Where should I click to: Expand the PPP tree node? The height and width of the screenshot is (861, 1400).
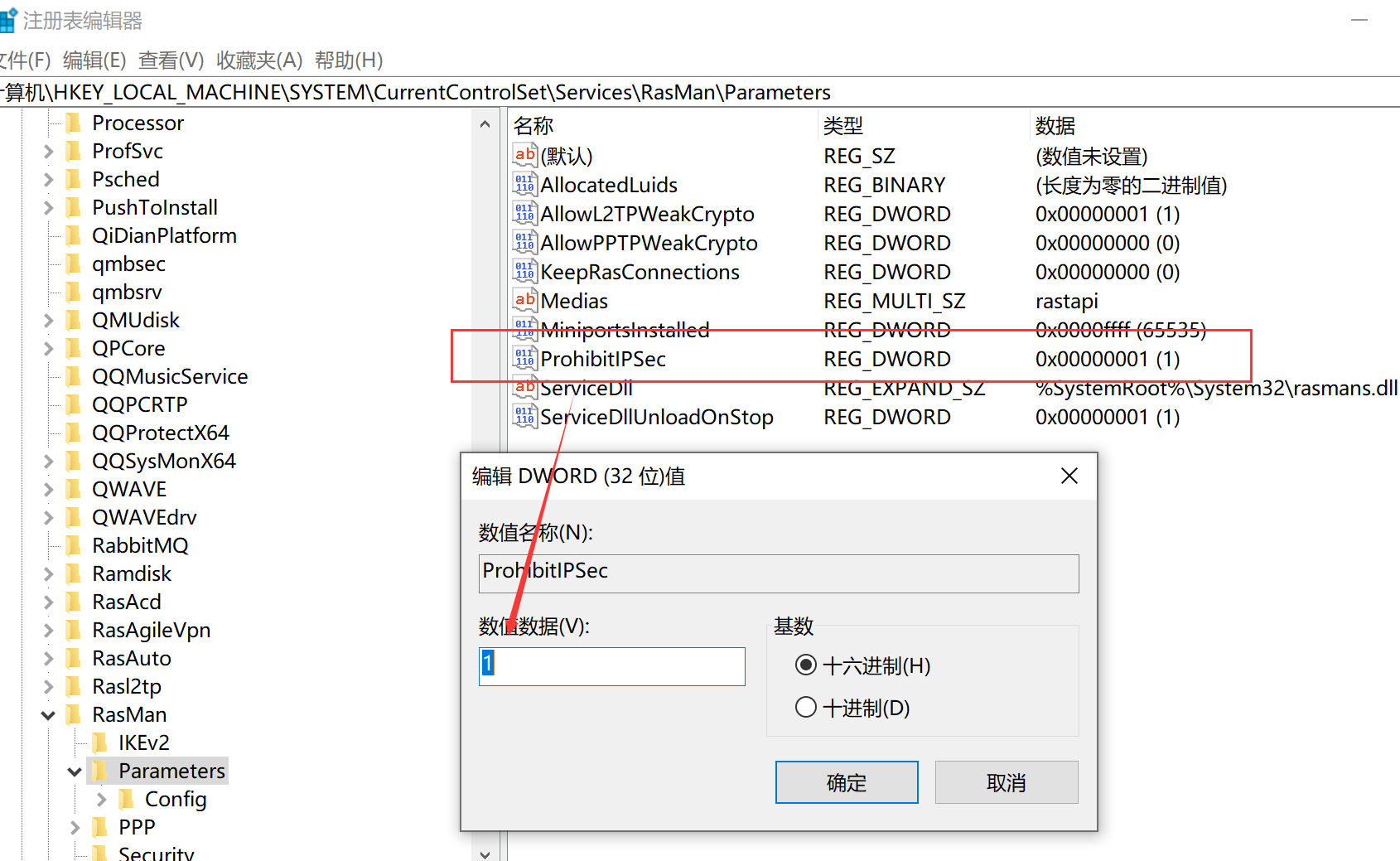point(75,828)
